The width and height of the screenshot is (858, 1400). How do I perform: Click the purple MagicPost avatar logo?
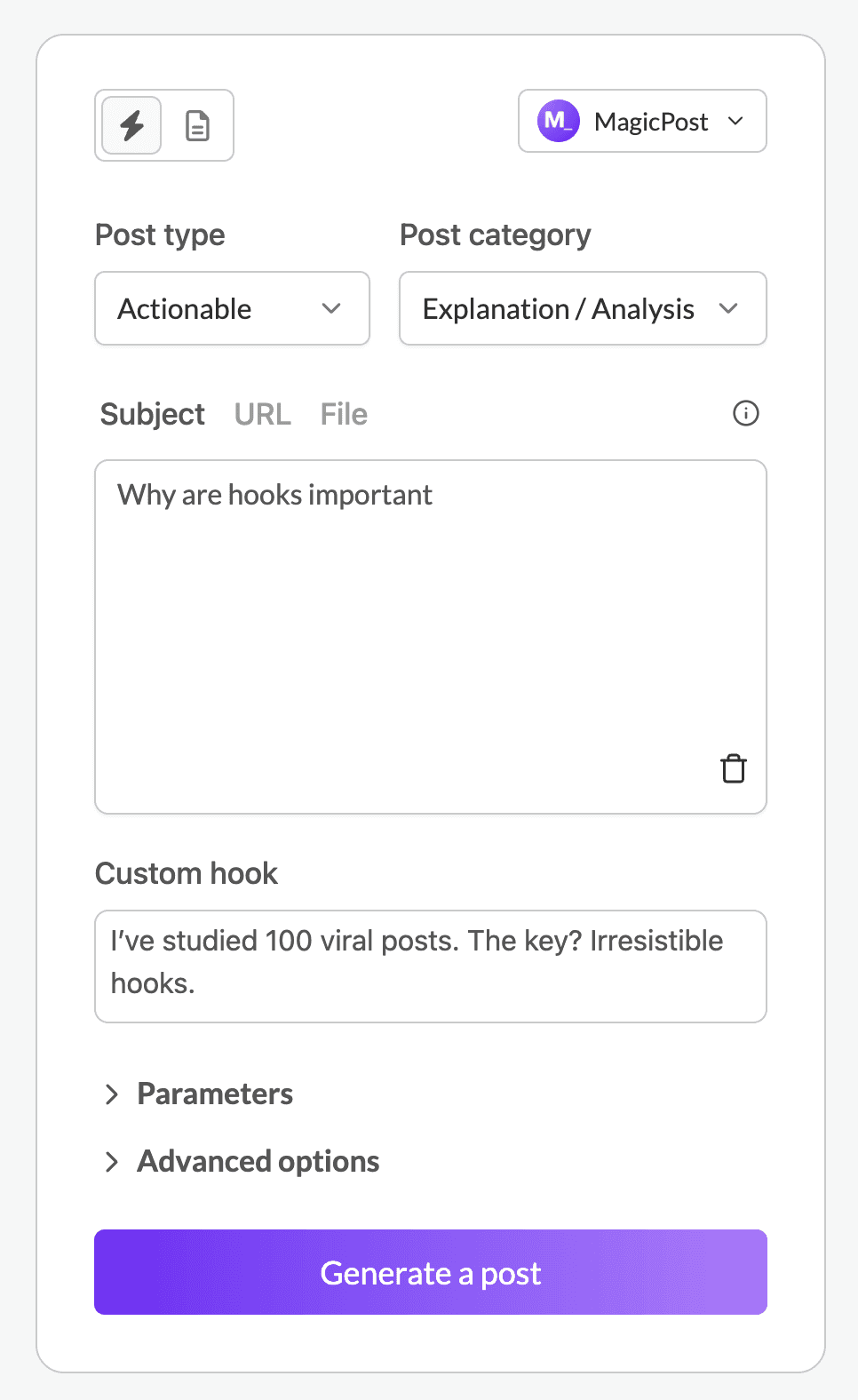[x=558, y=121]
